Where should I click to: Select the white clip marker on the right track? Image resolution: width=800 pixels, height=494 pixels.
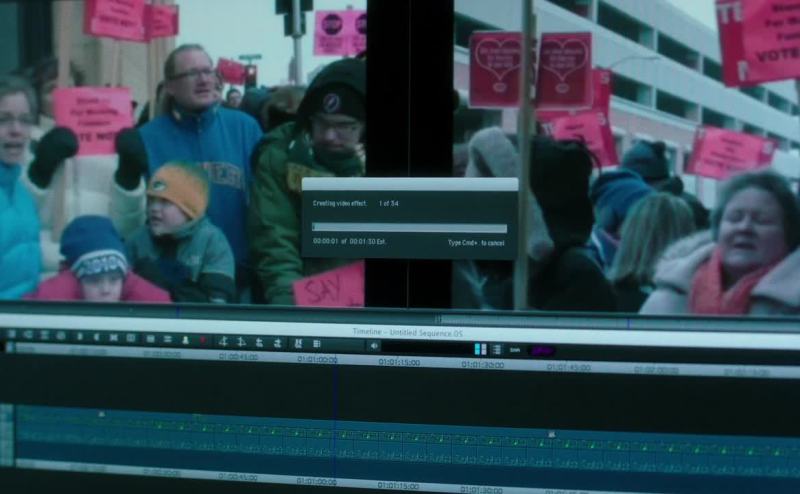(x=551, y=434)
